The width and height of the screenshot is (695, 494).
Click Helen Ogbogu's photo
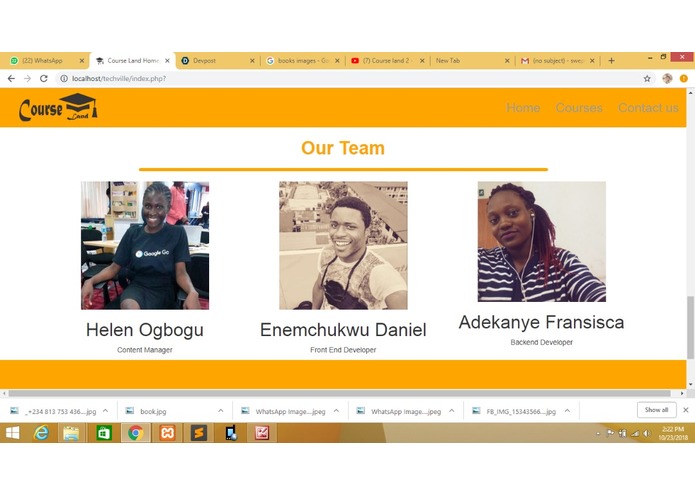click(145, 245)
